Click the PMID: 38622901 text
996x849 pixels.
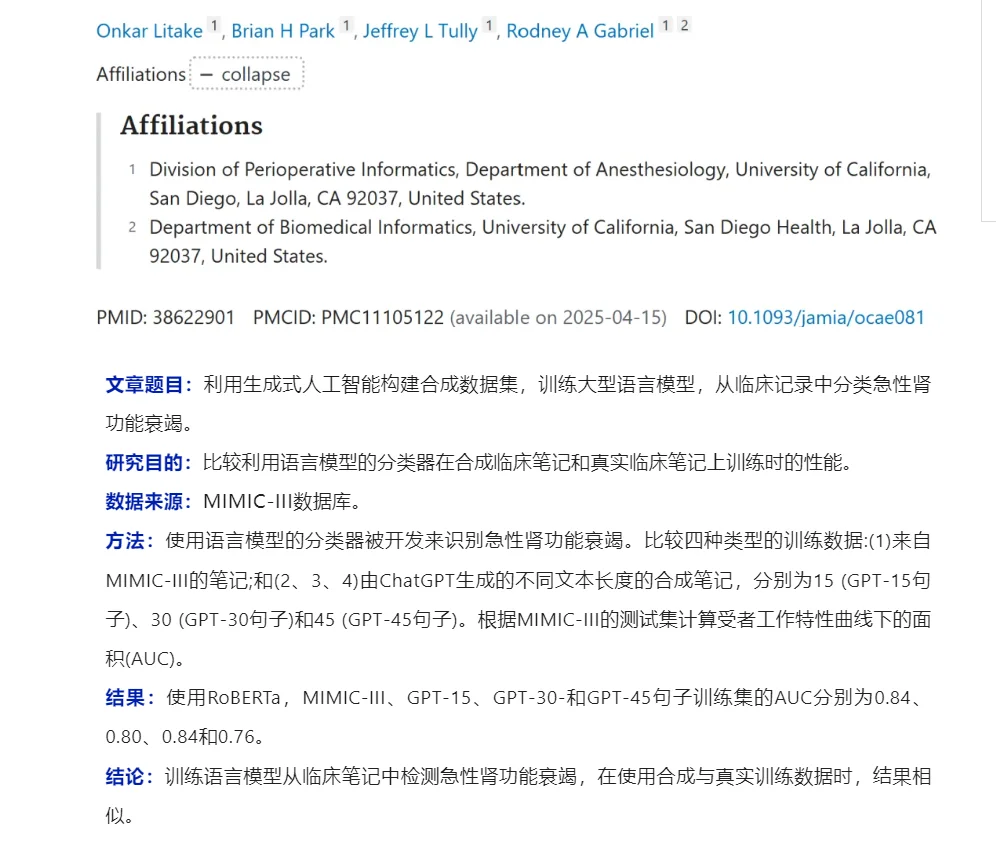166,317
